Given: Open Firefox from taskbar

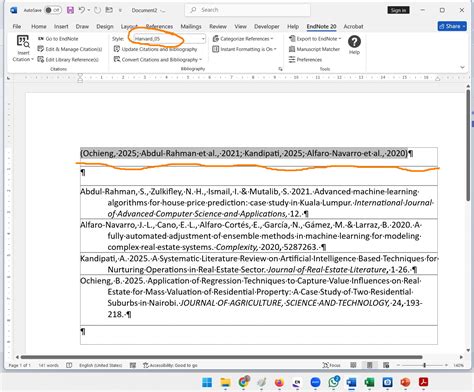Looking at the screenshot, I should pos(279,382).
